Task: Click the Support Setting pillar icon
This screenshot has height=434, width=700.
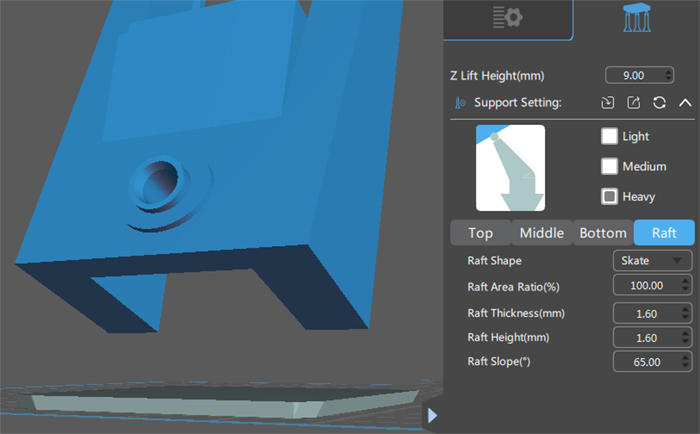Action: pyautogui.click(x=460, y=103)
